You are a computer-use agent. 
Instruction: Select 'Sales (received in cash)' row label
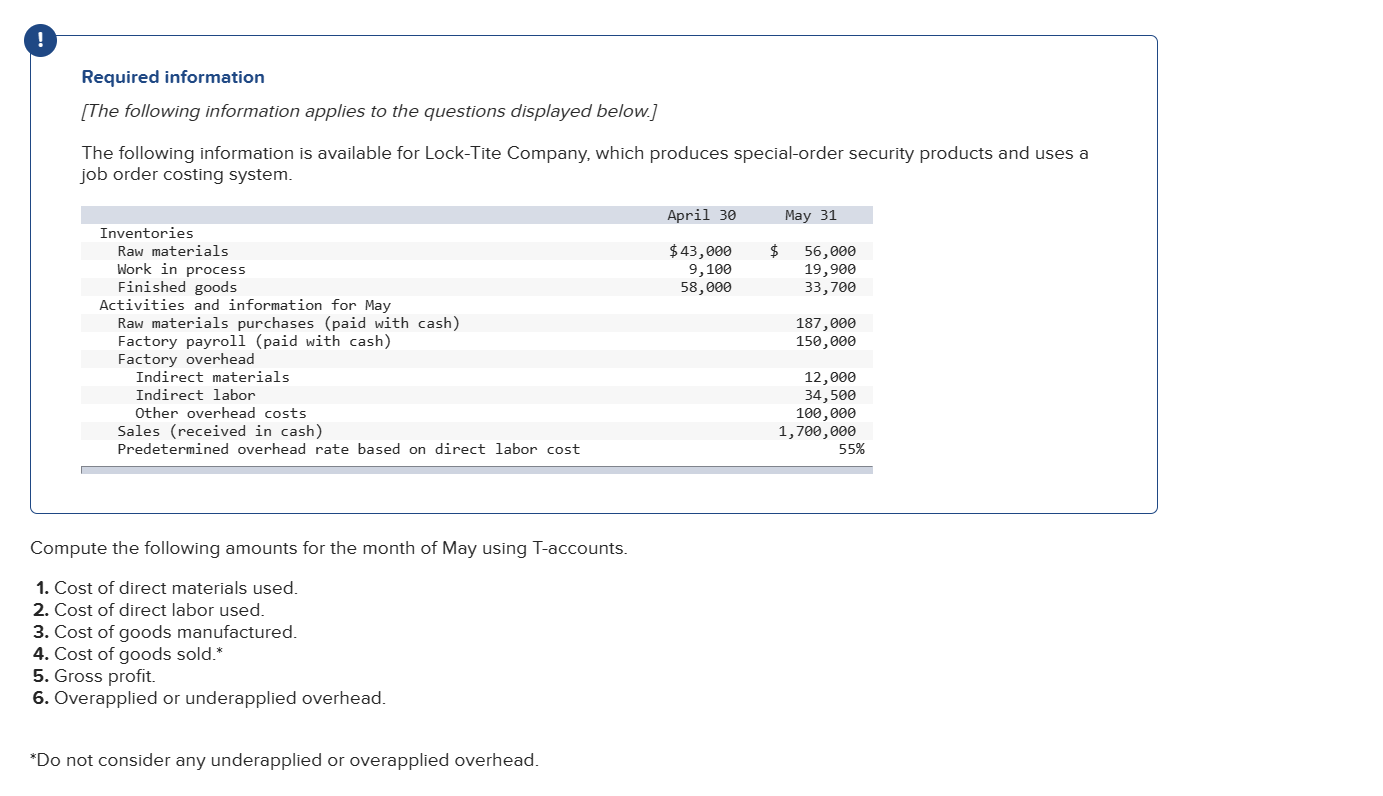click(x=220, y=431)
